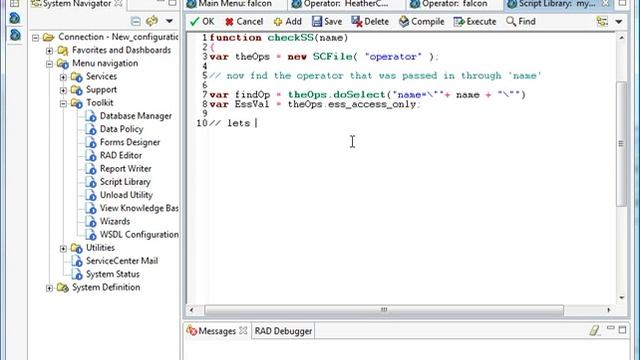Viewport: 640px width, 360px height.
Task: Clear messages with the eraser icon
Action: click(594, 330)
